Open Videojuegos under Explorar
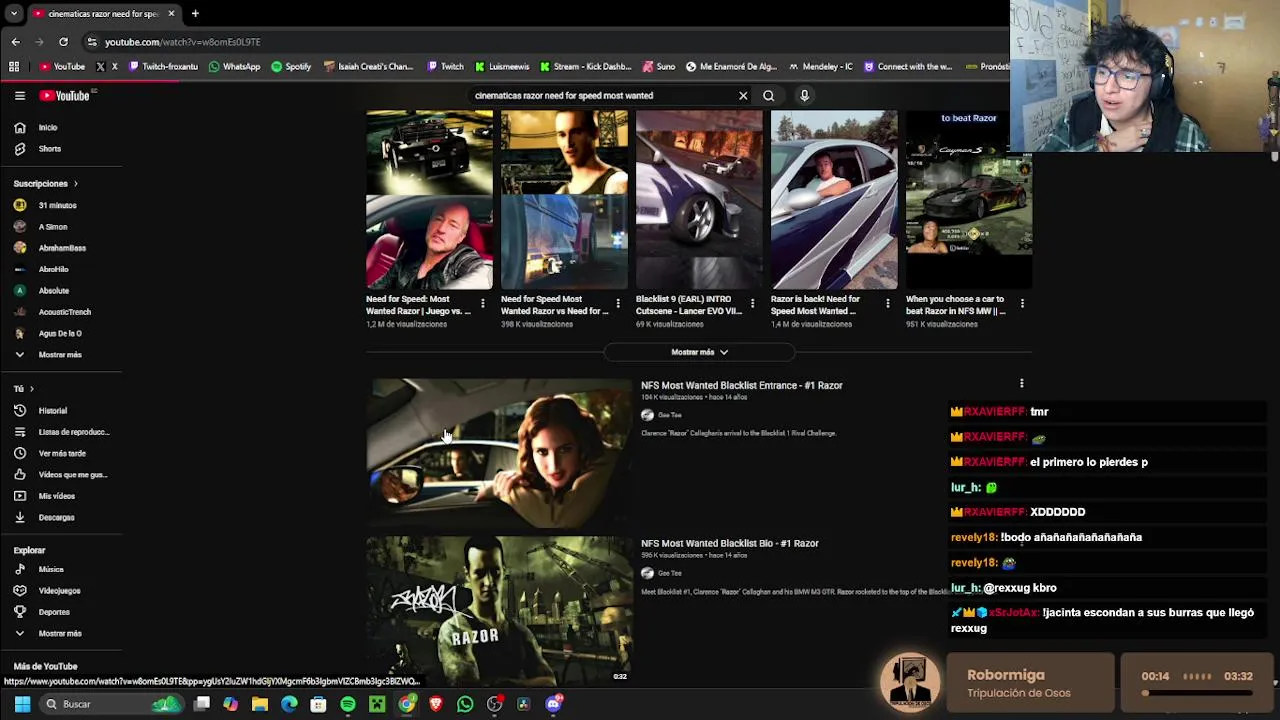Viewport: 1280px width, 720px height. (59, 591)
